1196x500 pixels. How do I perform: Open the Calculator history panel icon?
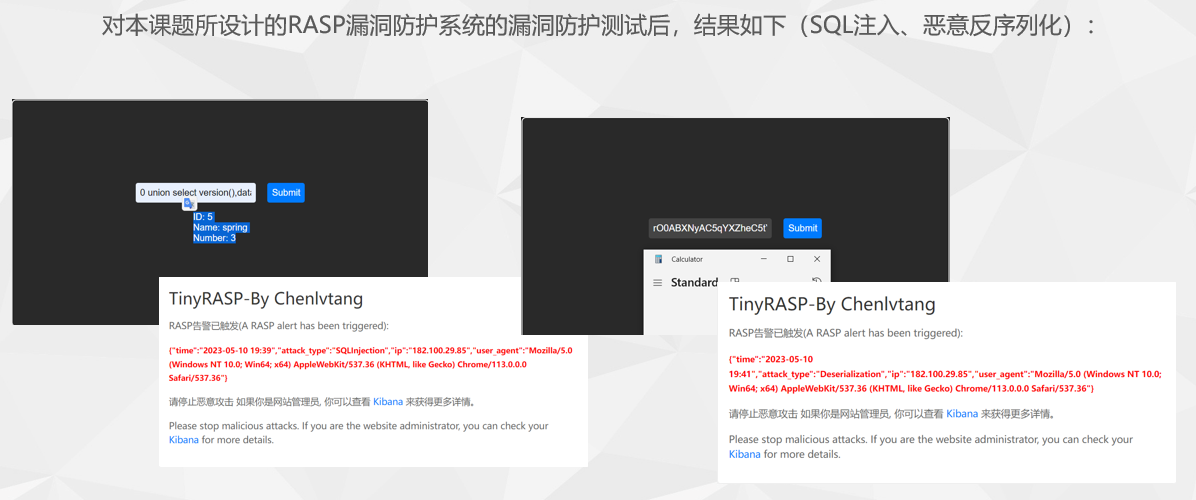pyautogui.click(x=816, y=283)
